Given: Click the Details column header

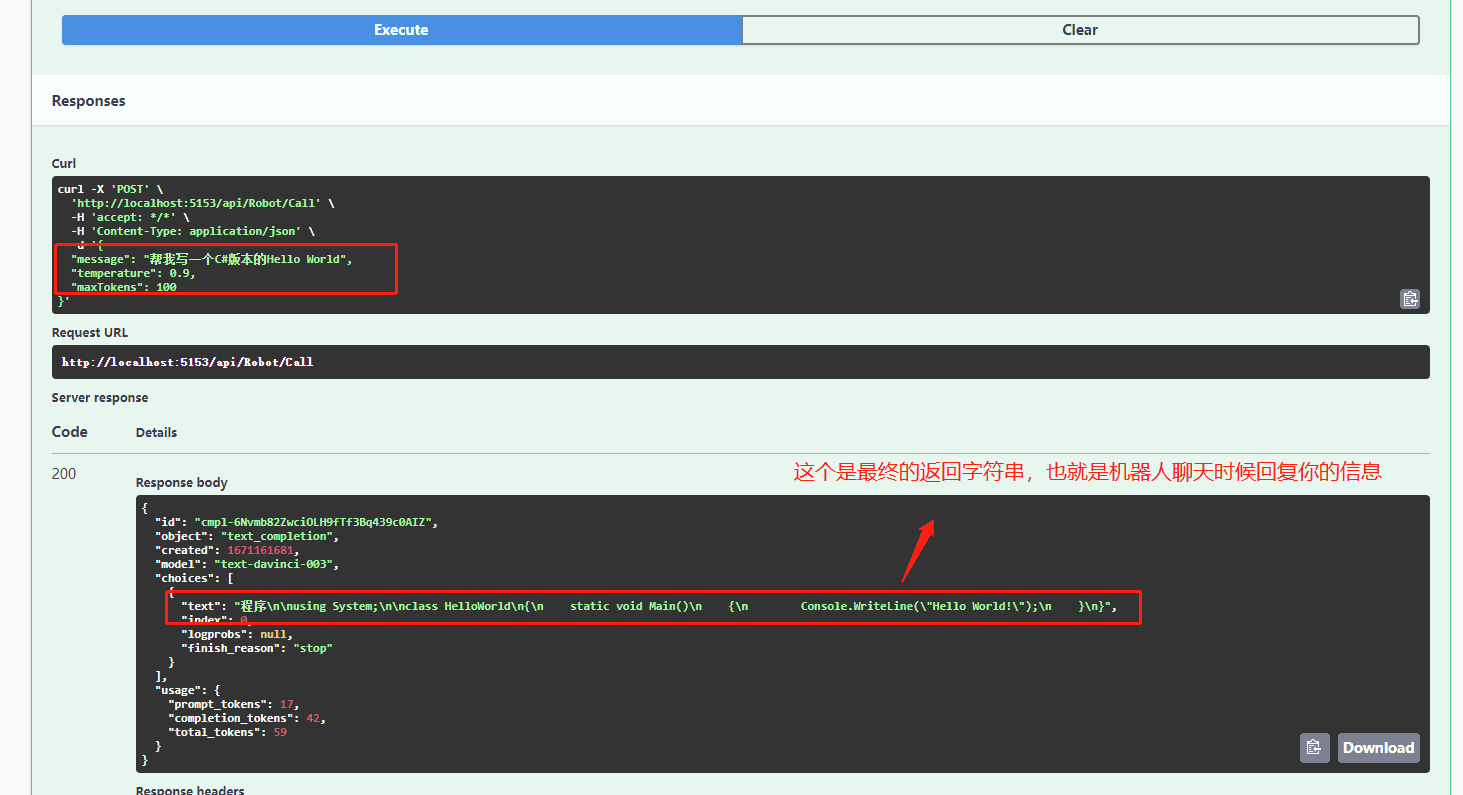Looking at the screenshot, I should 156,432.
